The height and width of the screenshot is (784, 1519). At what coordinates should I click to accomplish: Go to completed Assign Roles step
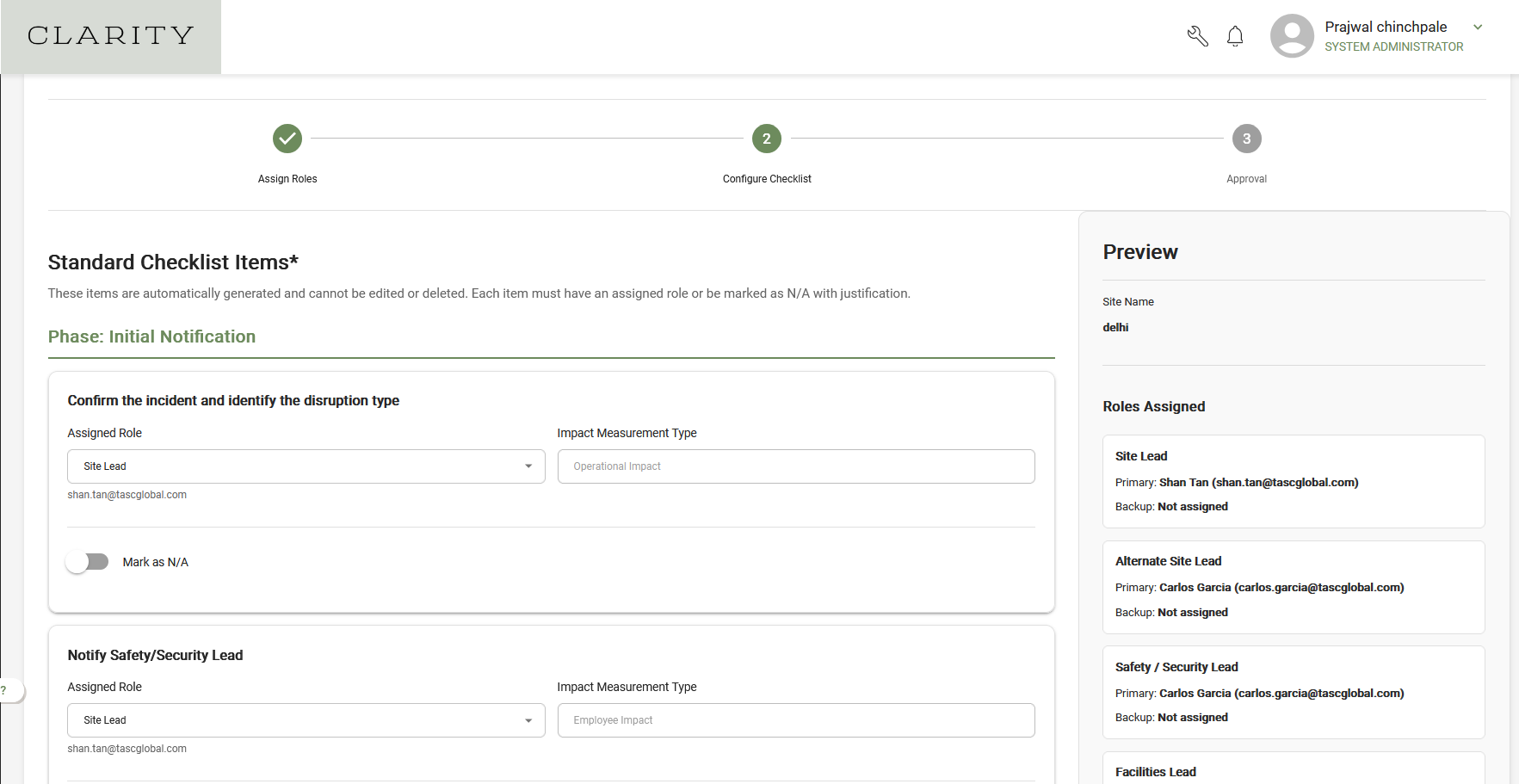287,139
